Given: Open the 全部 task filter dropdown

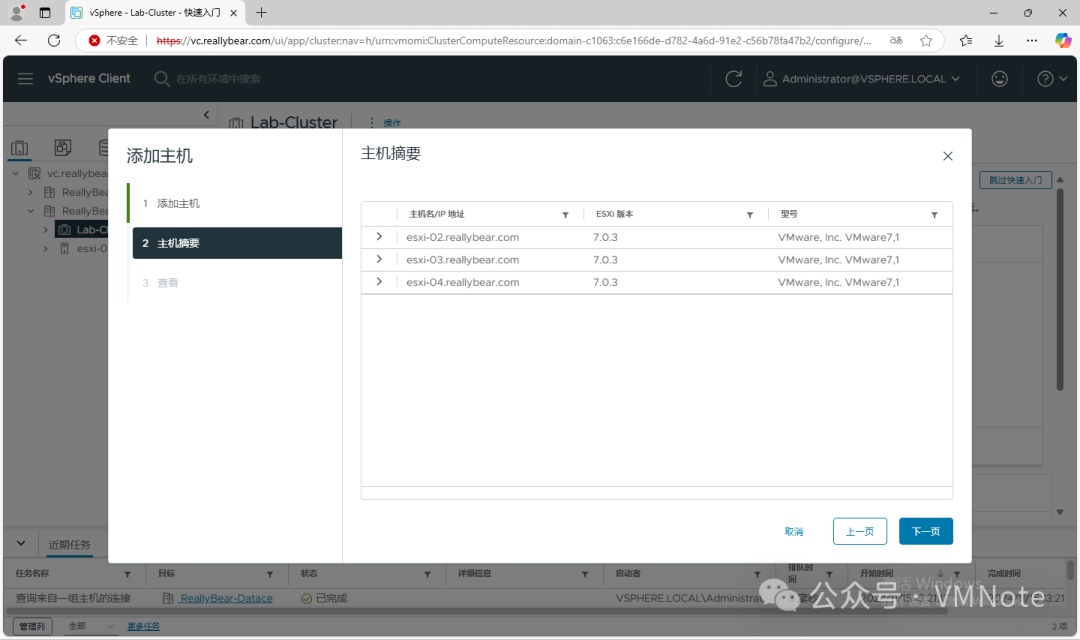Looking at the screenshot, I should [x=90, y=626].
